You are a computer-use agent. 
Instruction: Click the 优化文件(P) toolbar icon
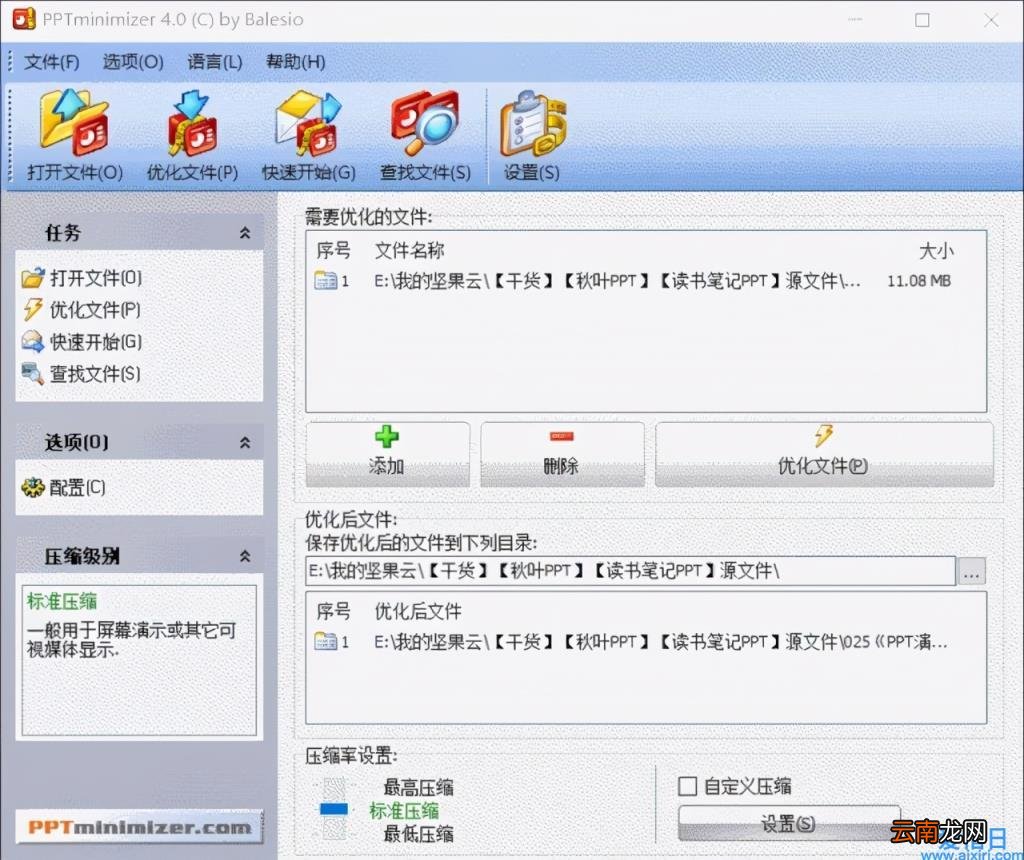click(192, 123)
